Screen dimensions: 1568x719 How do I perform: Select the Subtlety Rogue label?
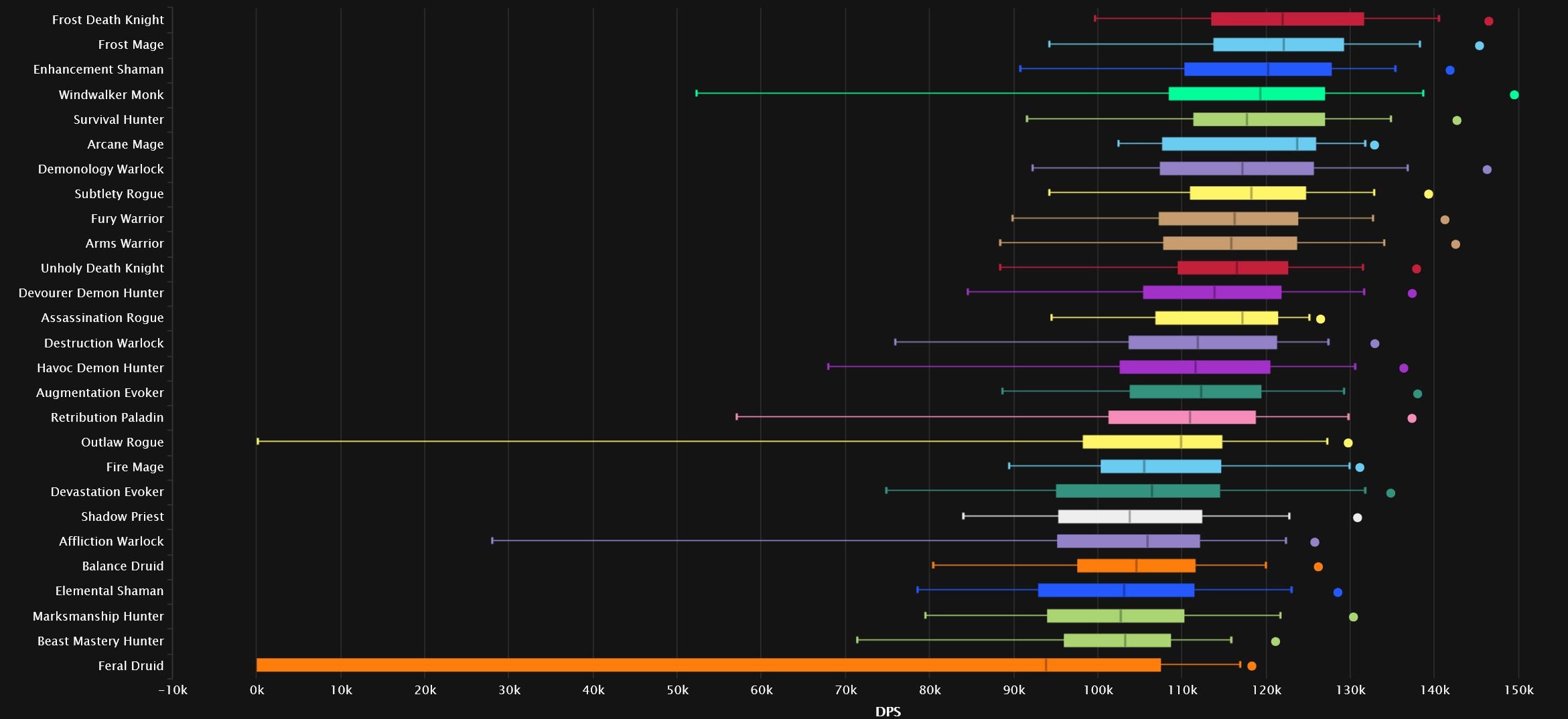(x=119, y=194)
